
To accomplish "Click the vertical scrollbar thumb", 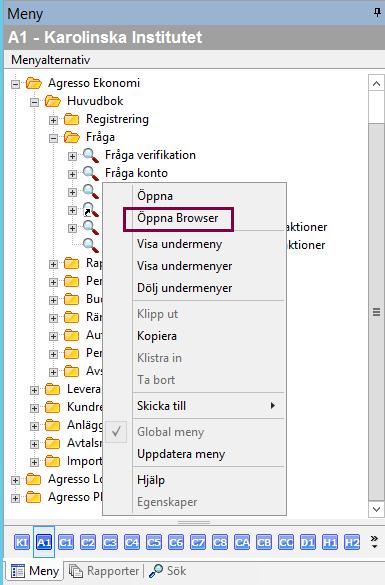I will tap(376, 312).
